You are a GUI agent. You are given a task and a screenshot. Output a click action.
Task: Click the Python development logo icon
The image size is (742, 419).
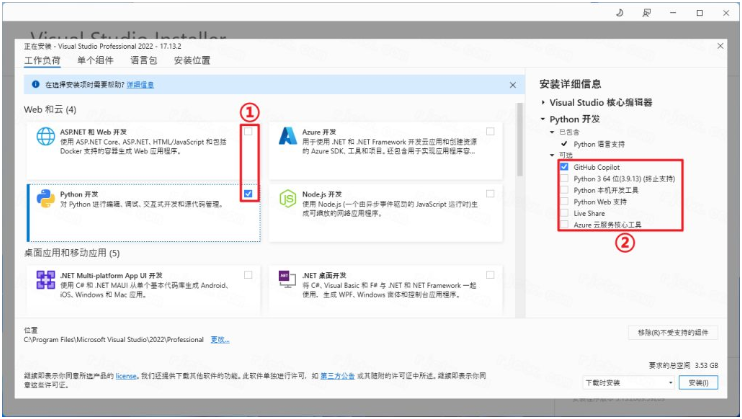[46, 198]
